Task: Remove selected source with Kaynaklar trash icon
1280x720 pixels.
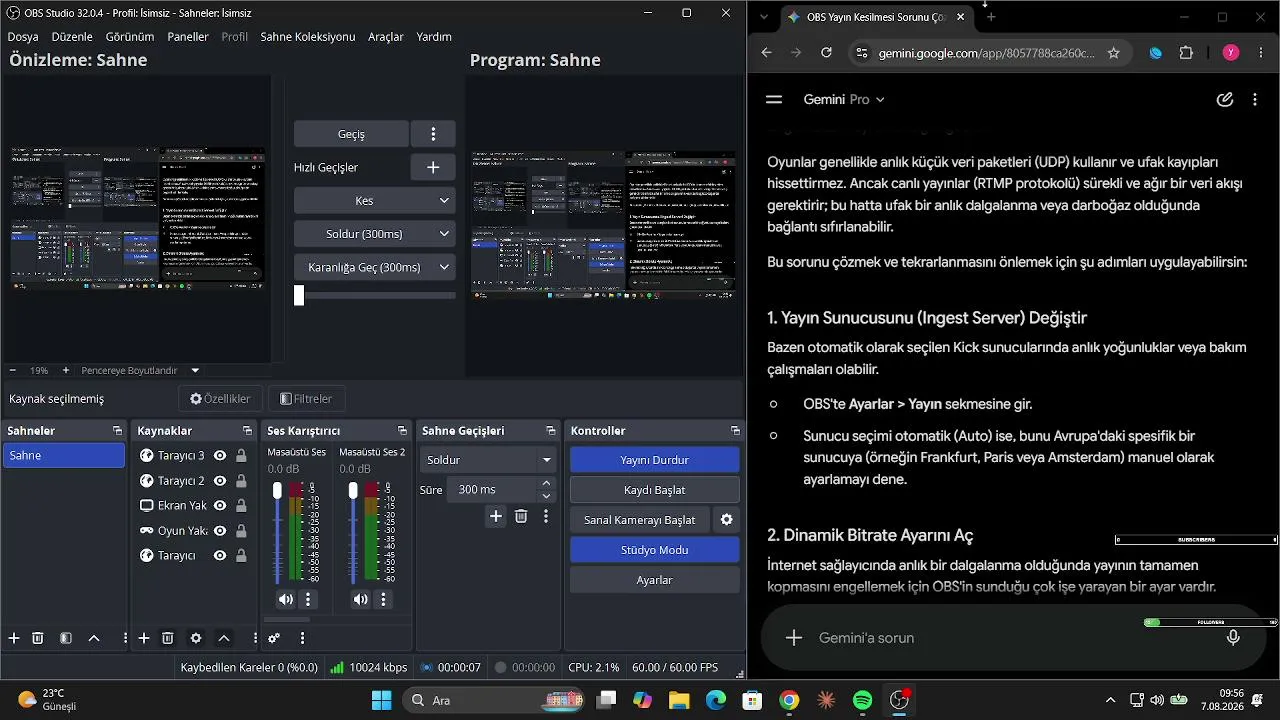Action: 168,638
